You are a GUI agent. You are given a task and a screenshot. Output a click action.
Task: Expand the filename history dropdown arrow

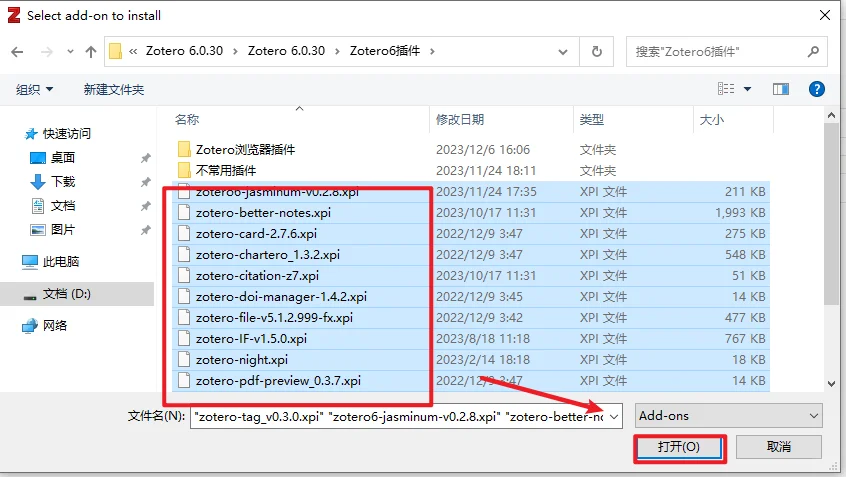tap(614, 417)
